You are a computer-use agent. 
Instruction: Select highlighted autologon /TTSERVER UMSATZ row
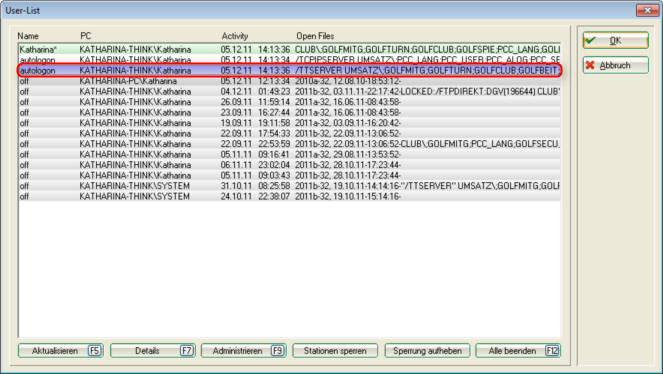290,70
